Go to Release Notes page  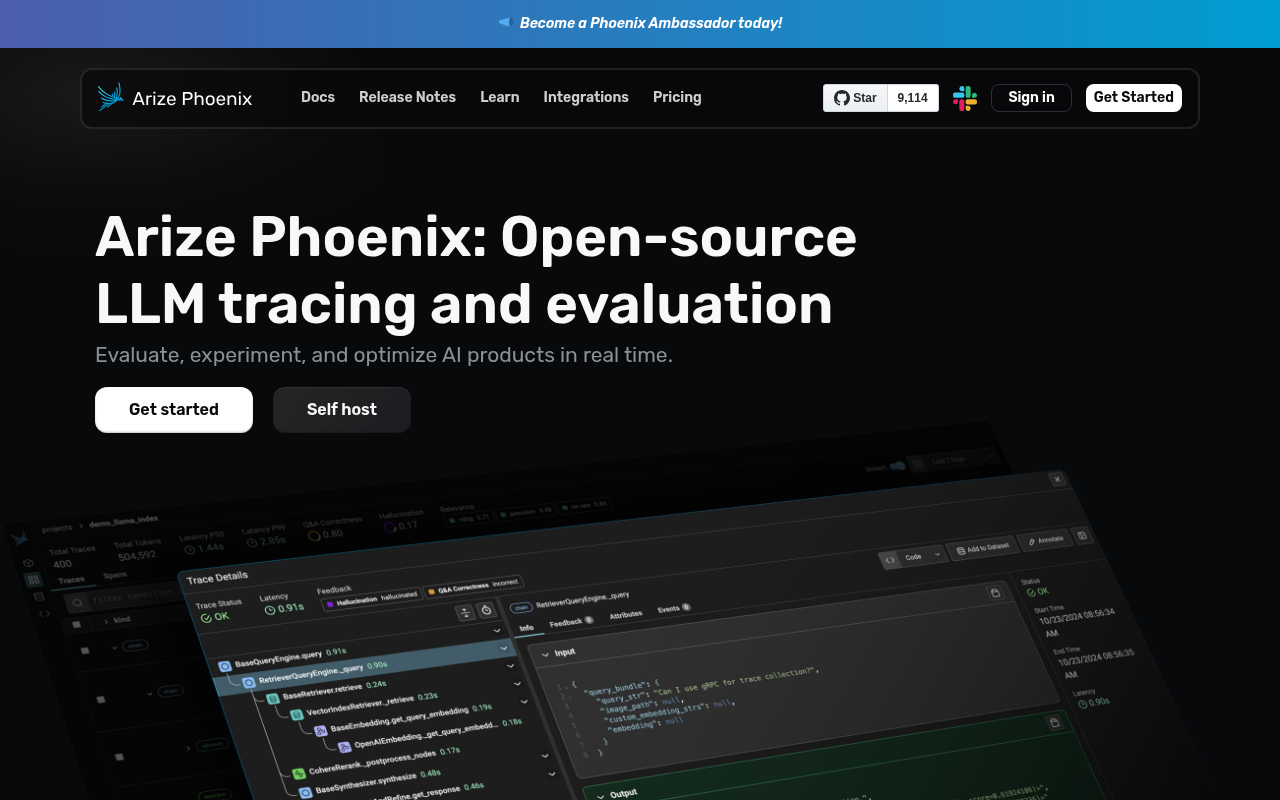407,97
